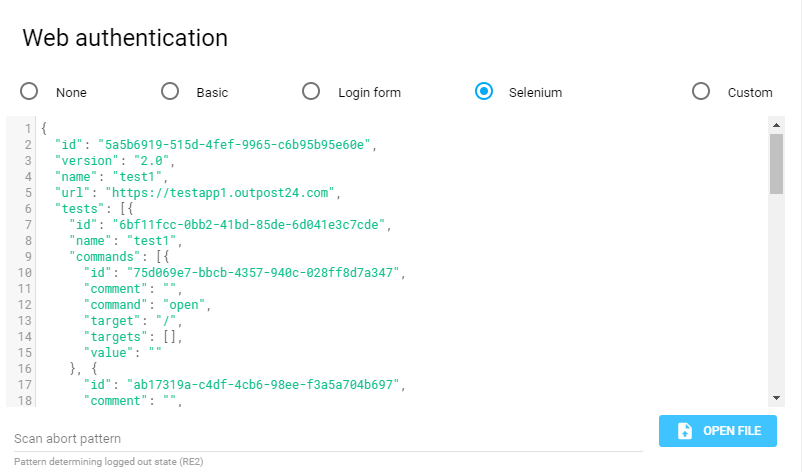Click line number 16 in editor gutter
The height and width of the screenshot is (472, 802).
(24, 368)
